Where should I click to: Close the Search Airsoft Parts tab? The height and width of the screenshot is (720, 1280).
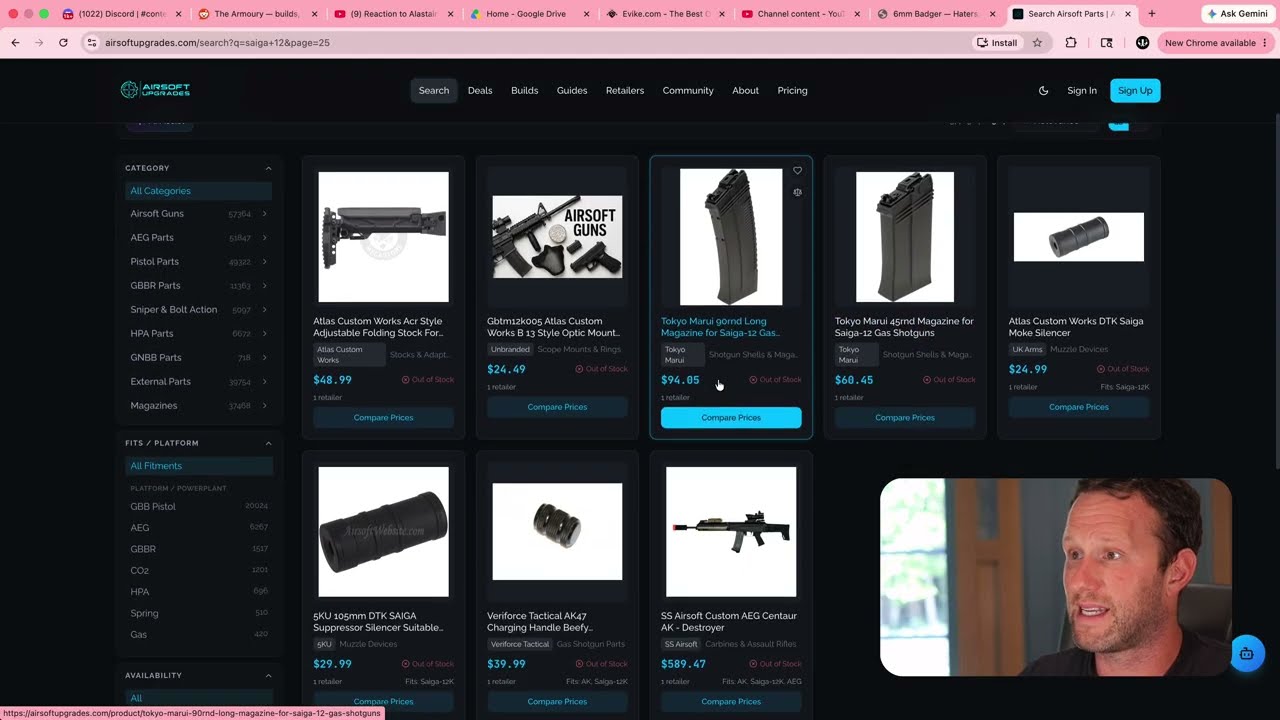click(1130, 14)
